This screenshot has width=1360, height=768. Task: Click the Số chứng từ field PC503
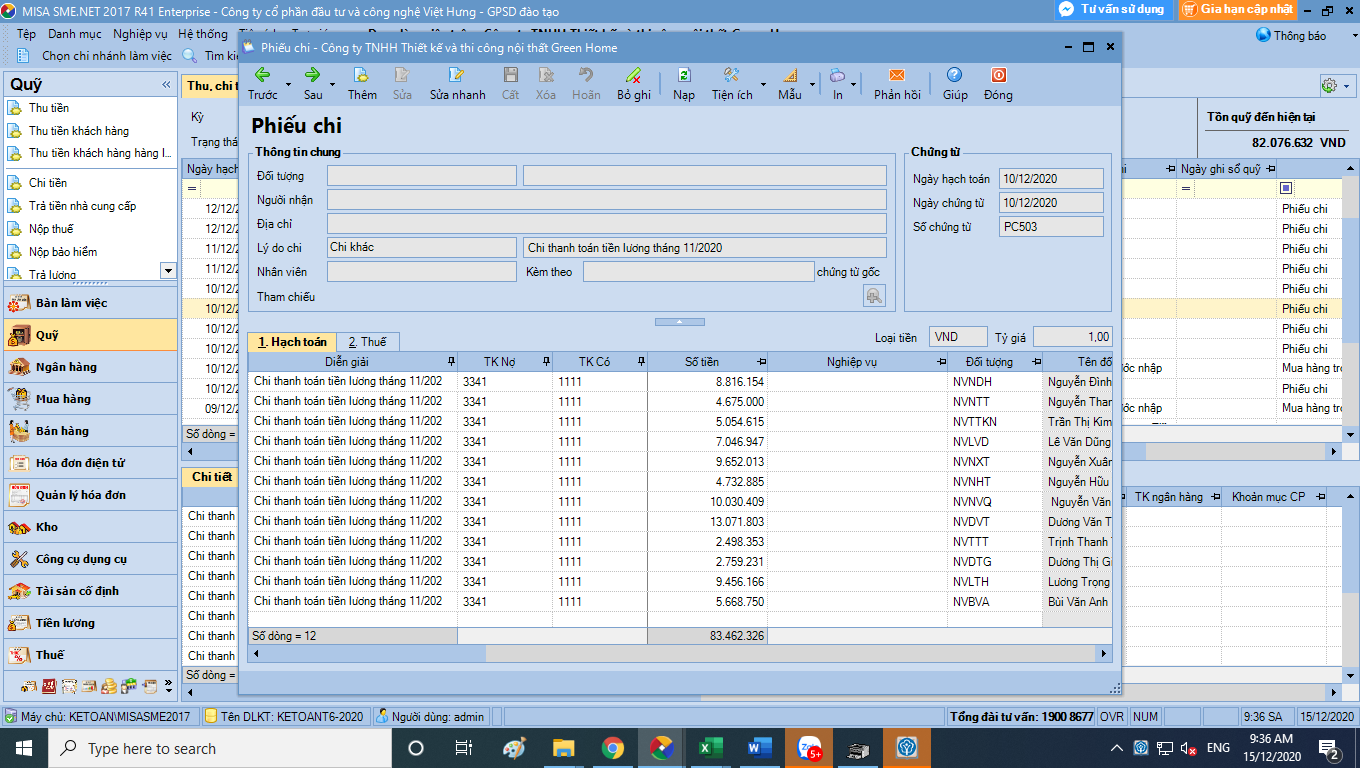coord(1051,227)
